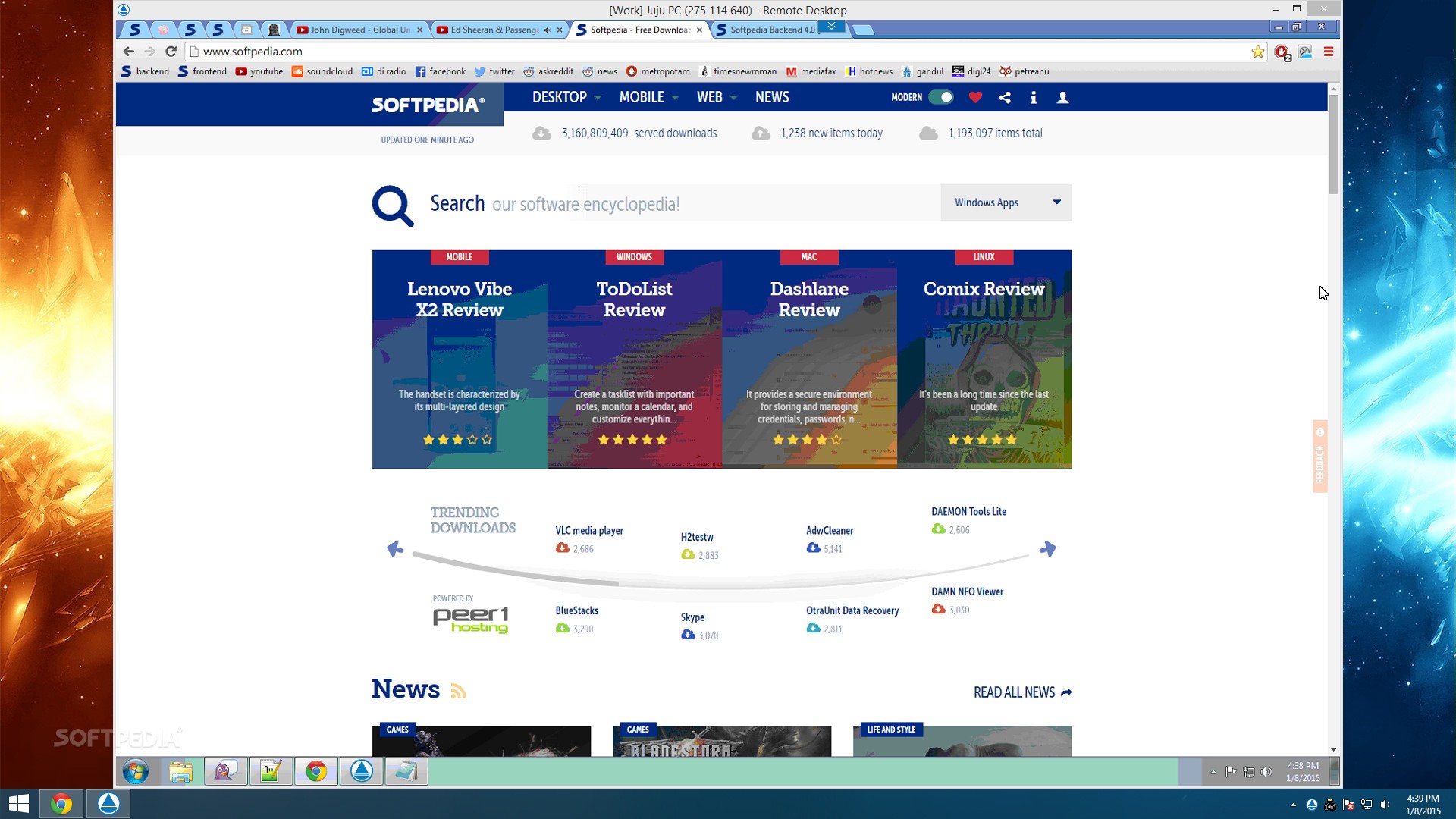Open a new browser tab
The height and width of the screenshot is (819, 1456).
tap(863, 30)
